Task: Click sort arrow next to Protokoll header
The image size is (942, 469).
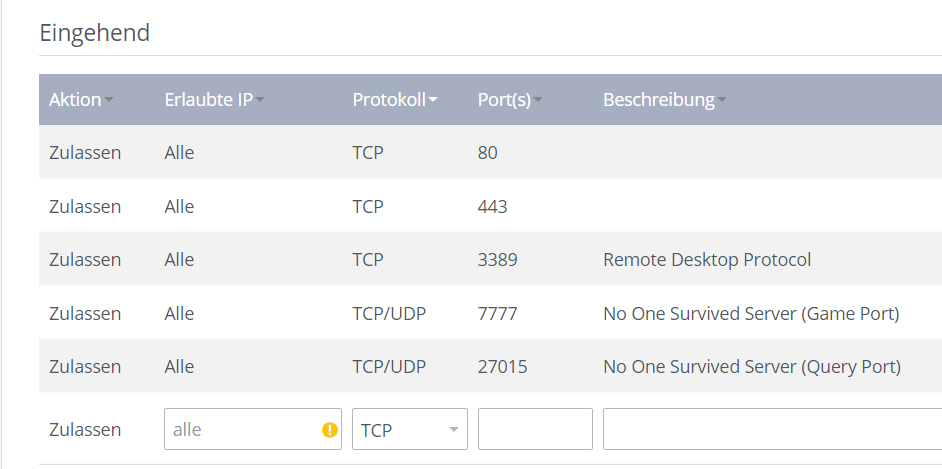Action: coord(433,100)
